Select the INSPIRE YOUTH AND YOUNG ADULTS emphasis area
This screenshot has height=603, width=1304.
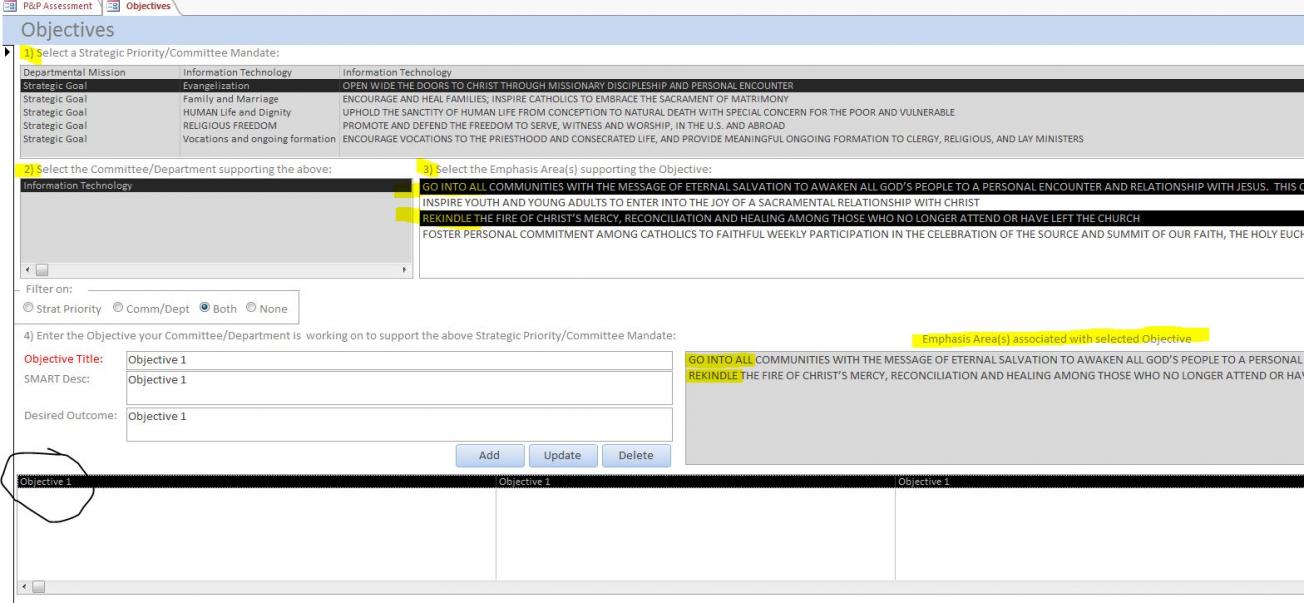[x=862, y=202]
